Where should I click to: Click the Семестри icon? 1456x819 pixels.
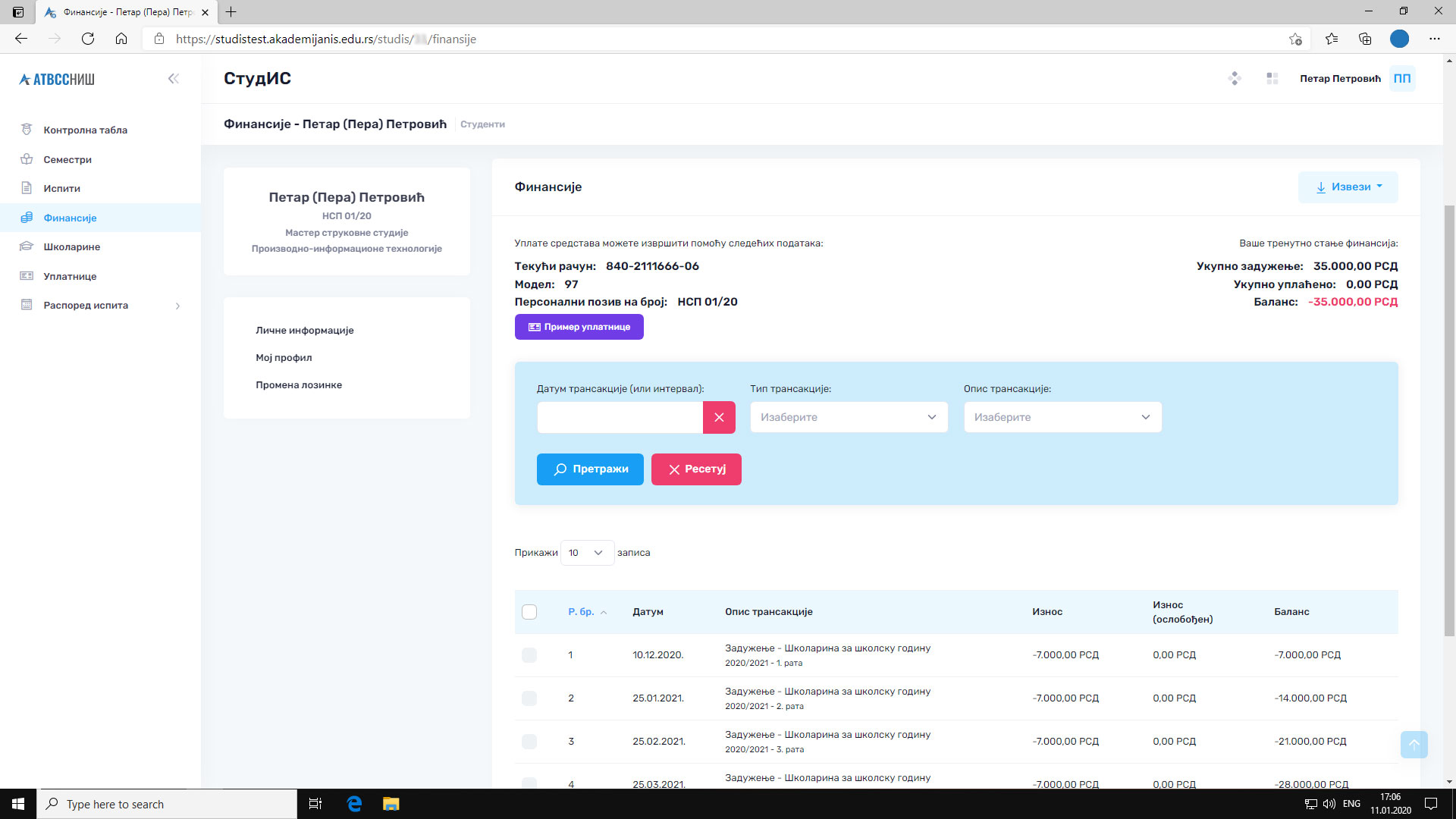pyautogui.click(x=27, y=159)
